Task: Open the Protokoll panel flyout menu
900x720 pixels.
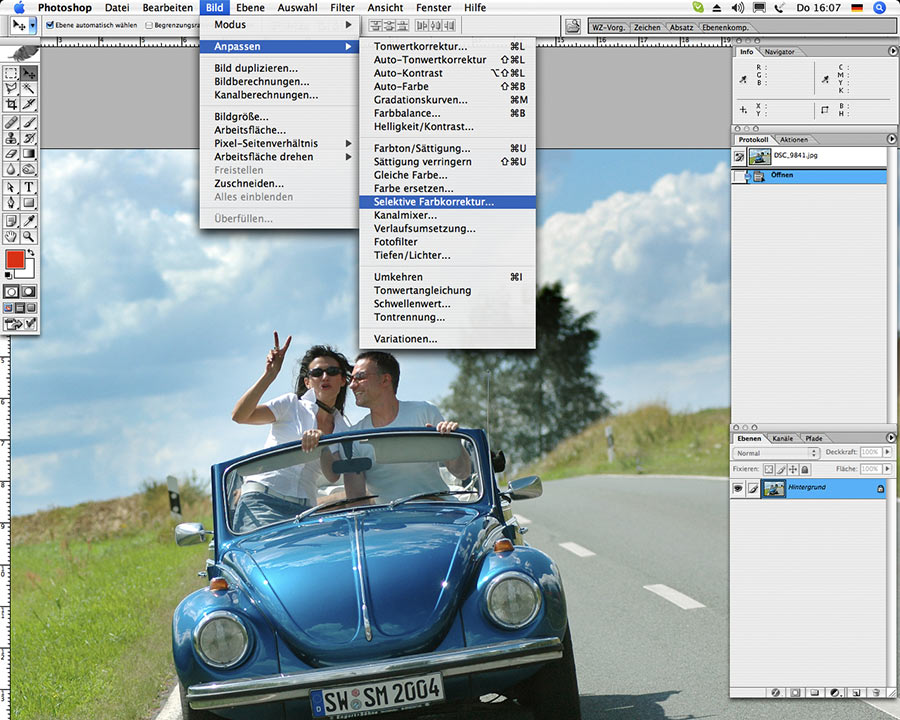Action: click(892, 139)
